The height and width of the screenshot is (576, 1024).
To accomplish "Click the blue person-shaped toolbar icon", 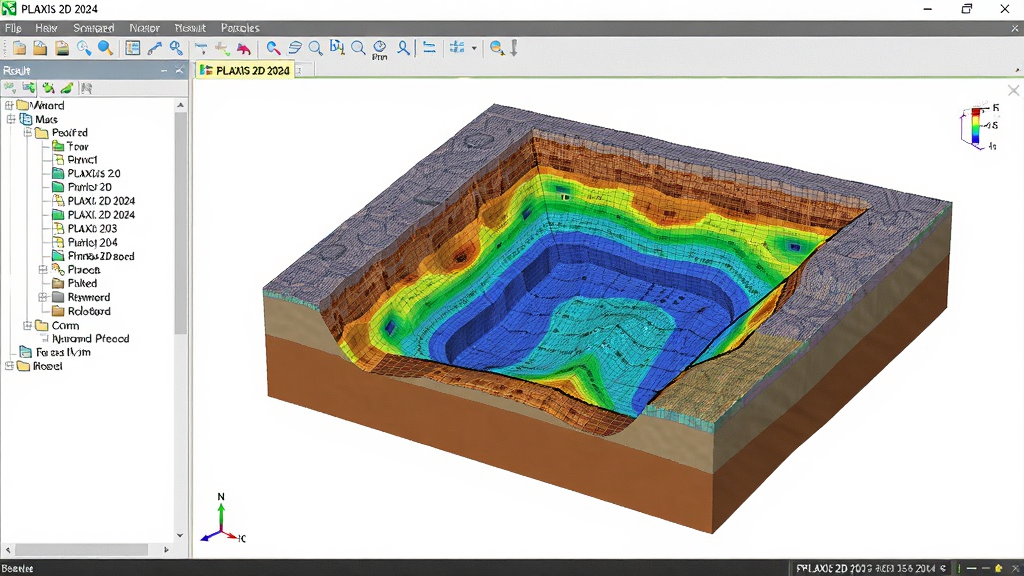I will pyautogui.click(x=404, y=48).
